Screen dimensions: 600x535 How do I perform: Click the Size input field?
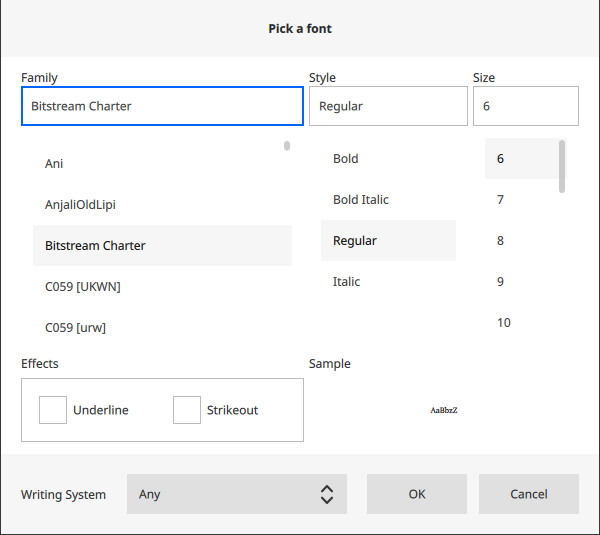tap(525, 106)
